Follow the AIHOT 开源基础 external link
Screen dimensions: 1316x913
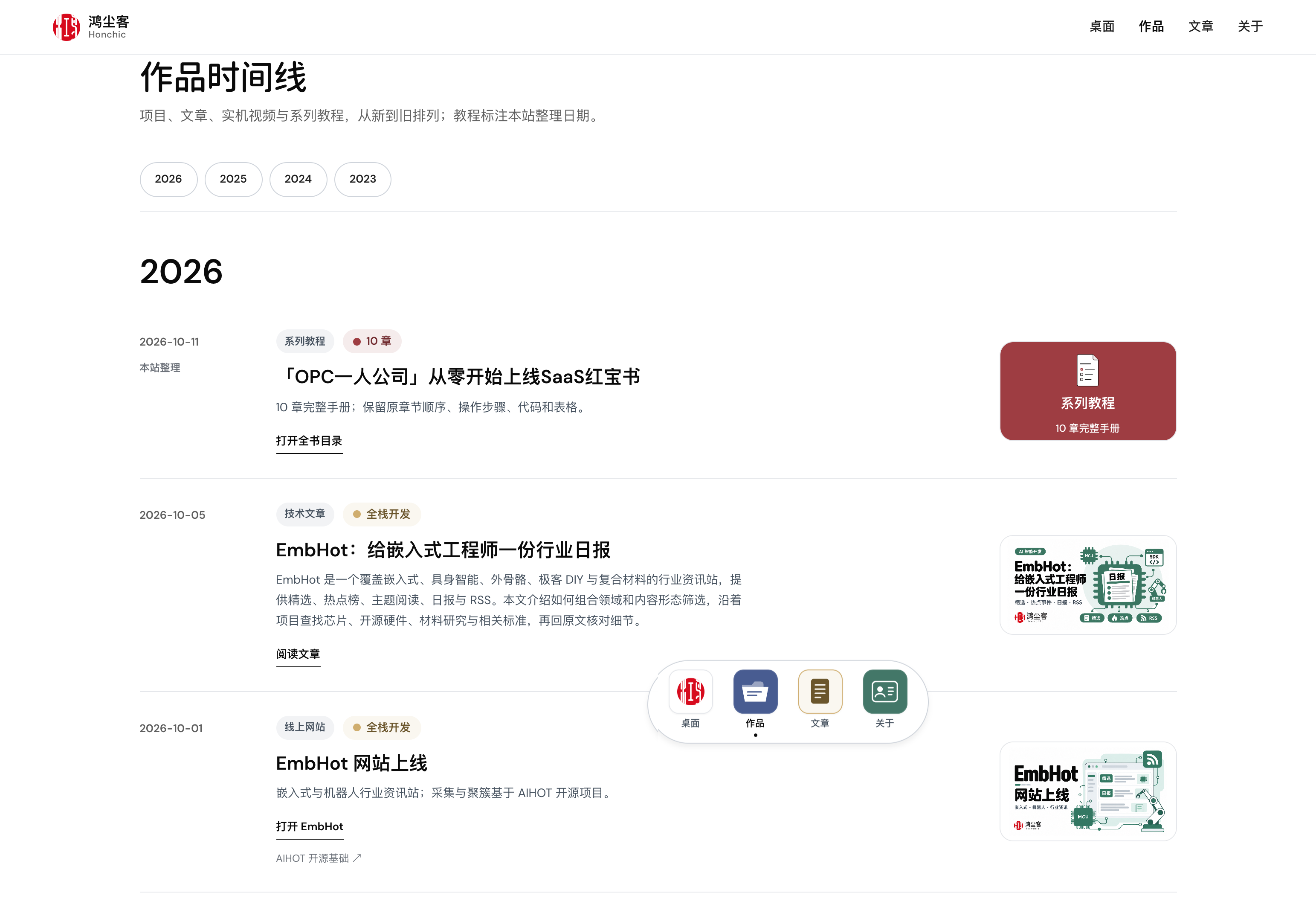point(319,858)
